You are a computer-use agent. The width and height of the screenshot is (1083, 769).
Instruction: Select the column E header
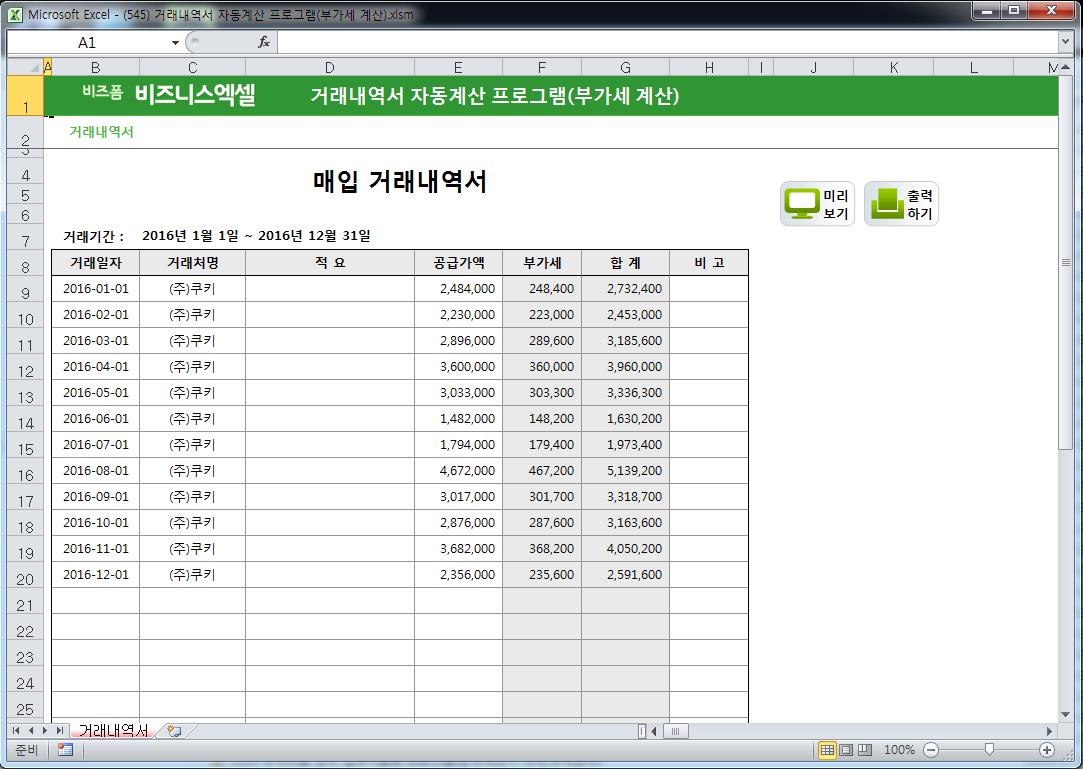[x=457, y=67]
